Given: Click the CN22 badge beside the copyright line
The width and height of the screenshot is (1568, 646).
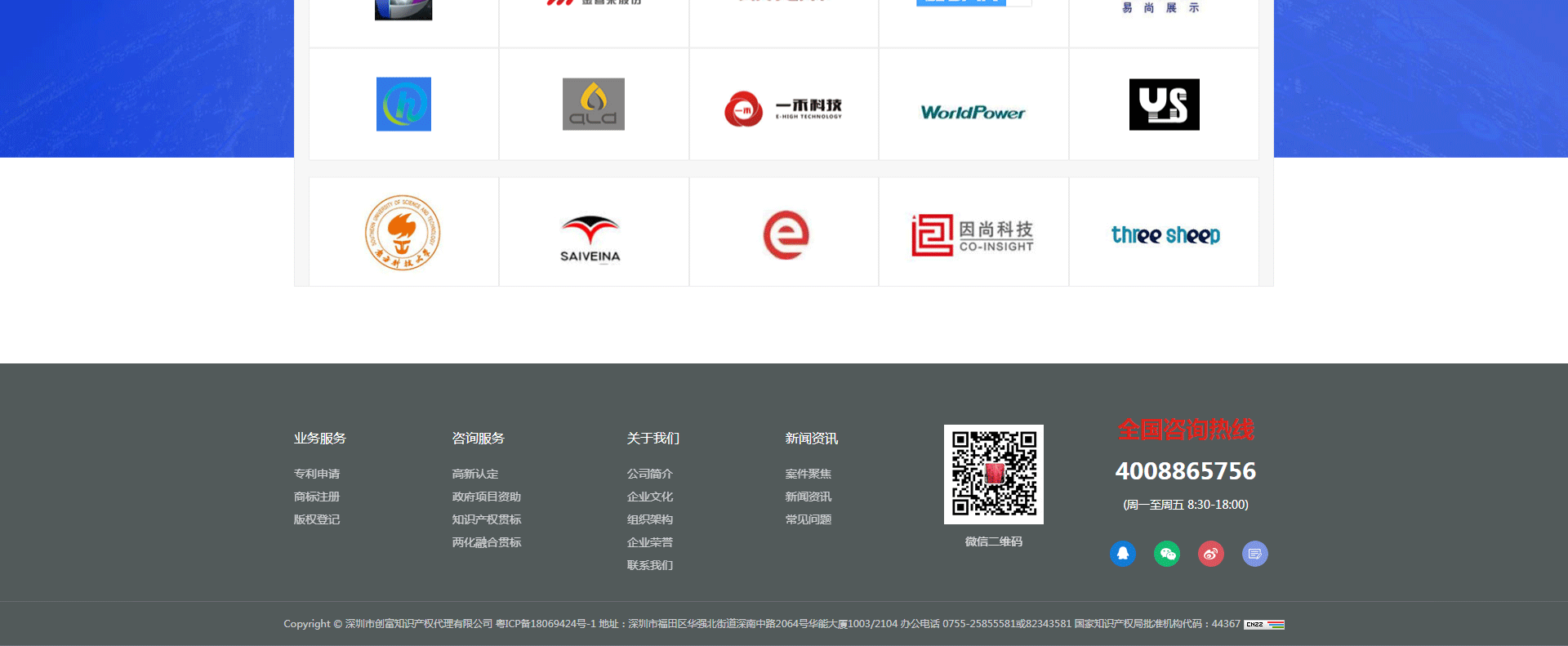Looking at the screenshot, I should pyautogui.click(x=1264, y=624).
